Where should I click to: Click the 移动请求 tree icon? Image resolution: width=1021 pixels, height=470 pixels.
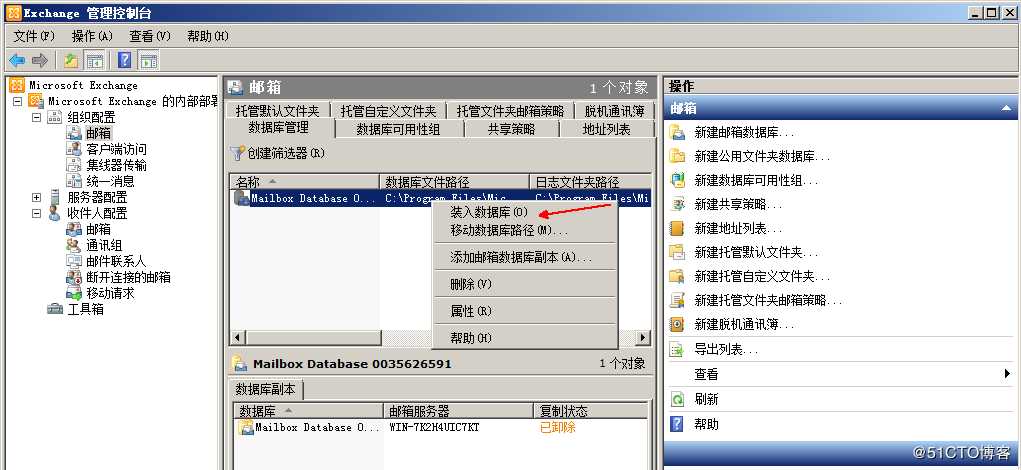74,294
